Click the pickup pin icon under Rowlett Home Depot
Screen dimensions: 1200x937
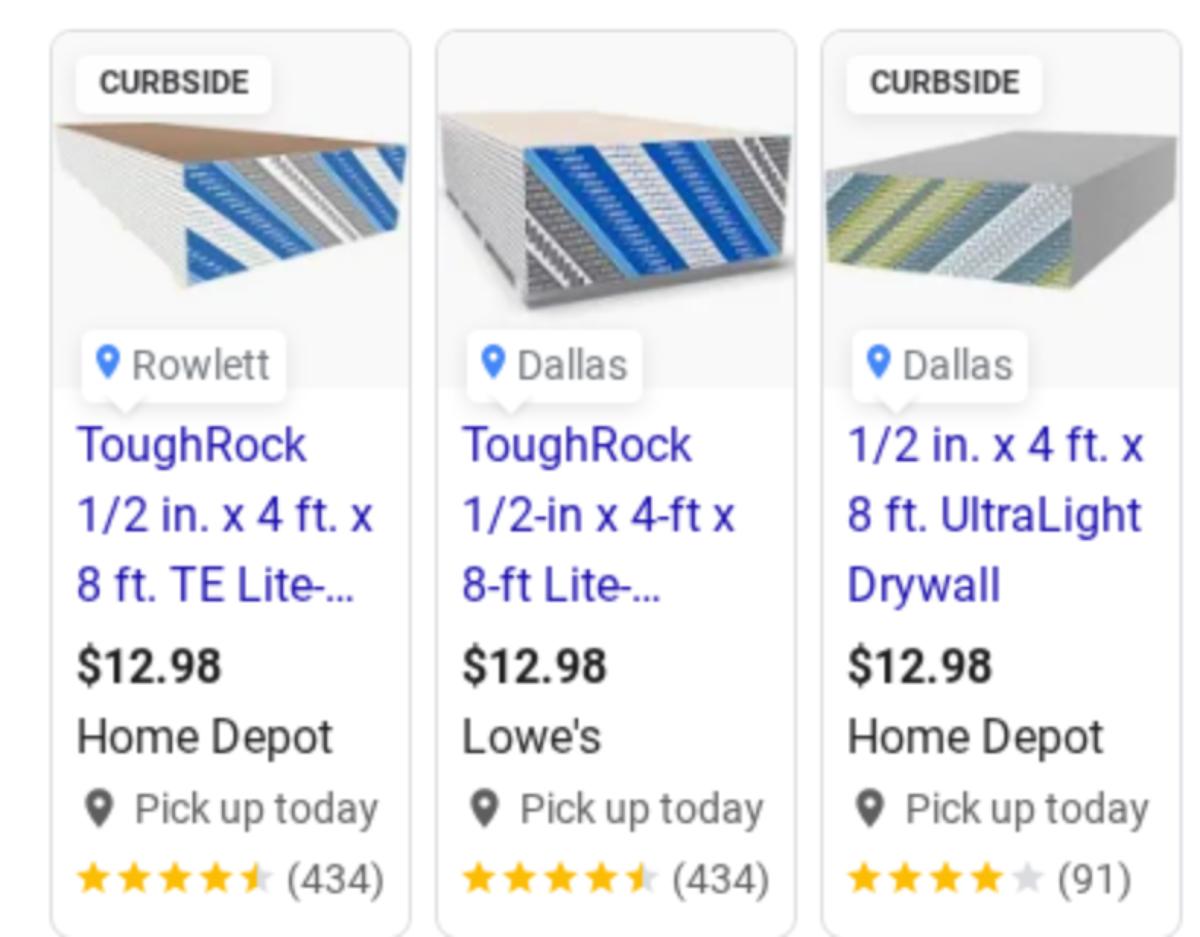[x=99, y=809]
